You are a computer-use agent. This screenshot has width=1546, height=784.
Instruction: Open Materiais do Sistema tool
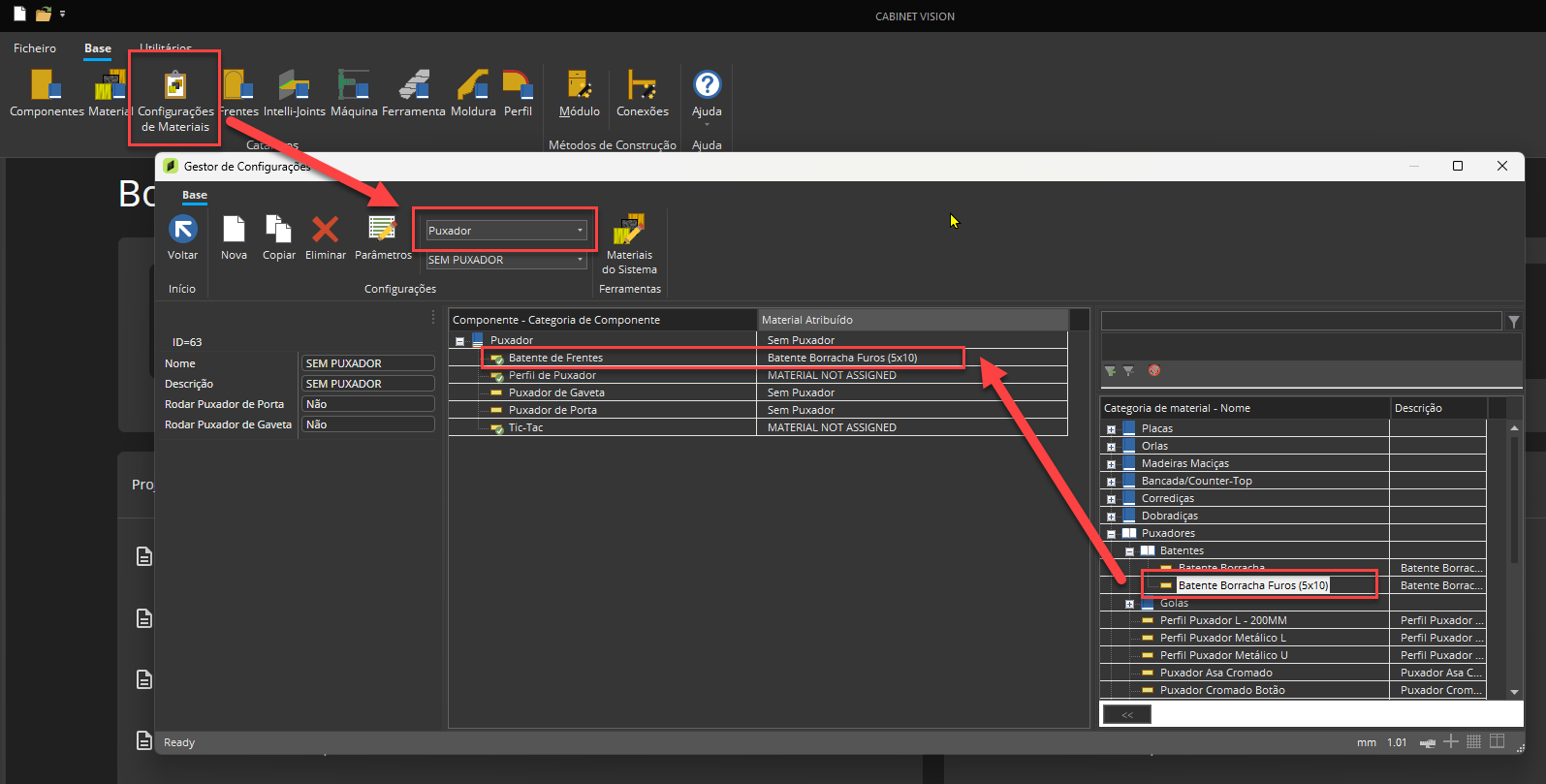point(629,231)
